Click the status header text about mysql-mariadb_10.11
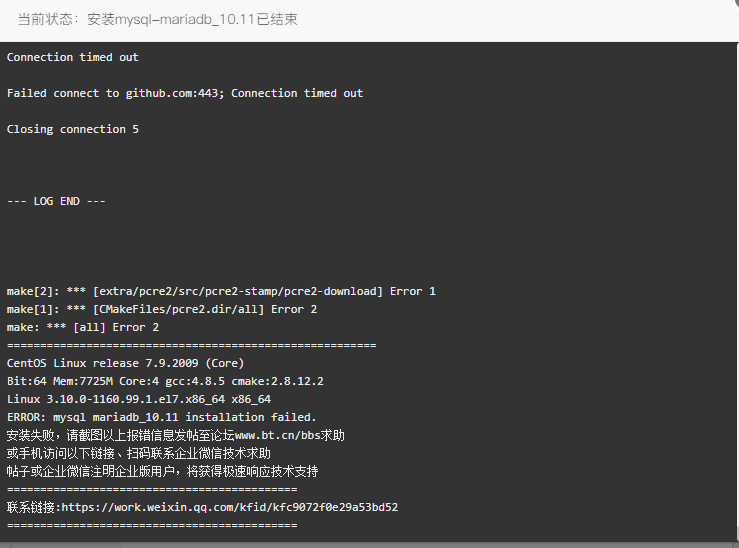 click(x=158, y=19)
